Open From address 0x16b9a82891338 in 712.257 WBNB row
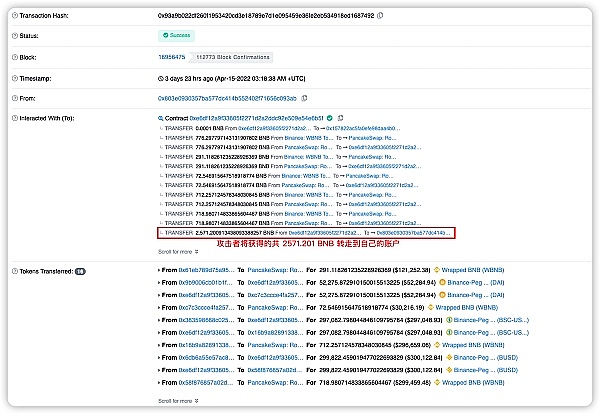This screenshot has height=414, width=600. tap(206, 345)
